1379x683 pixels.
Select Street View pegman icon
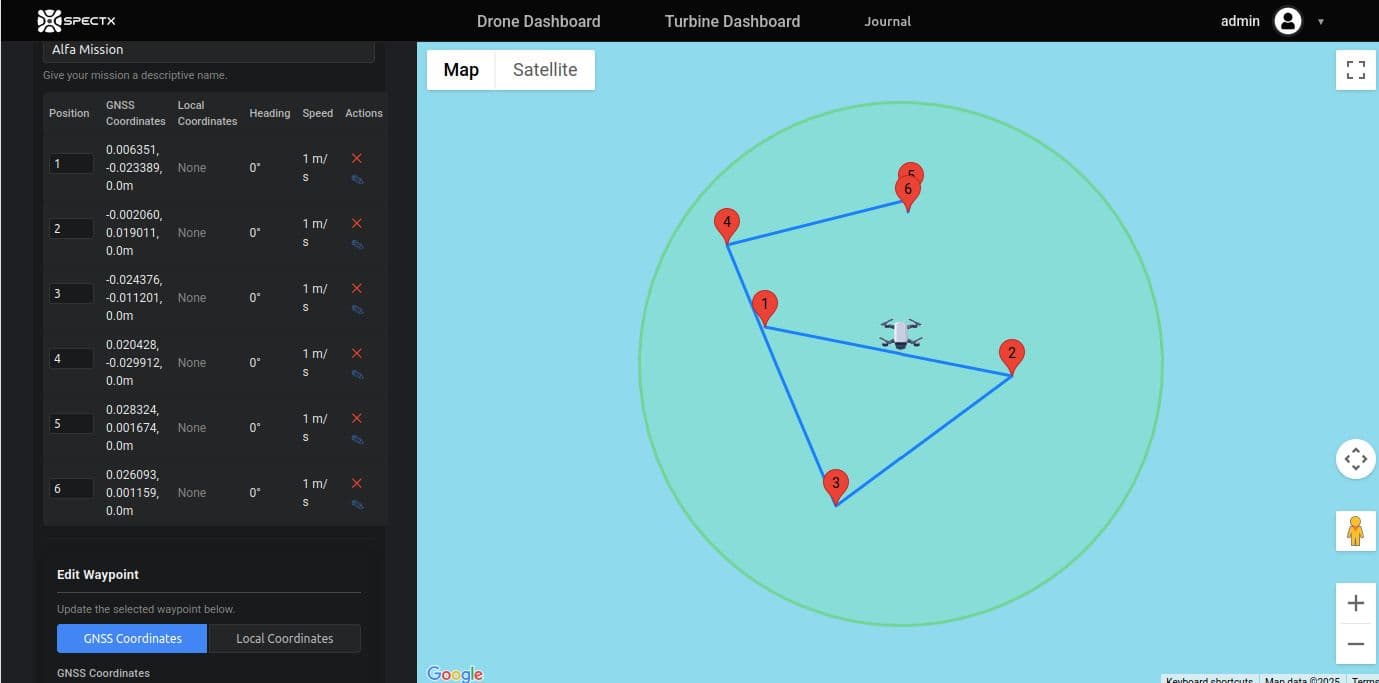pos(1355,530)
